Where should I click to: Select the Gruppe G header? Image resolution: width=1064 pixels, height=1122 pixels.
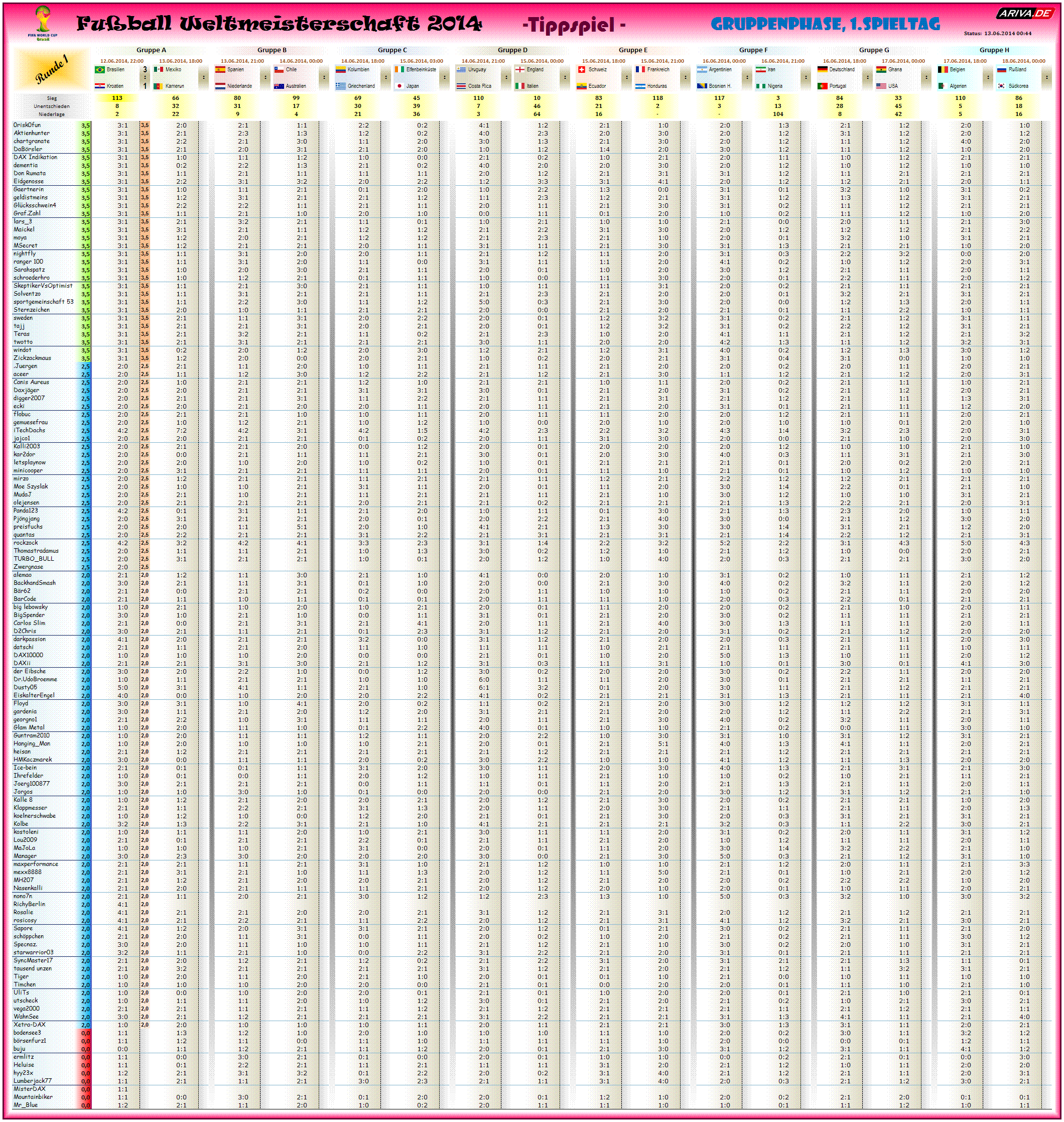[x=875, y=51]
